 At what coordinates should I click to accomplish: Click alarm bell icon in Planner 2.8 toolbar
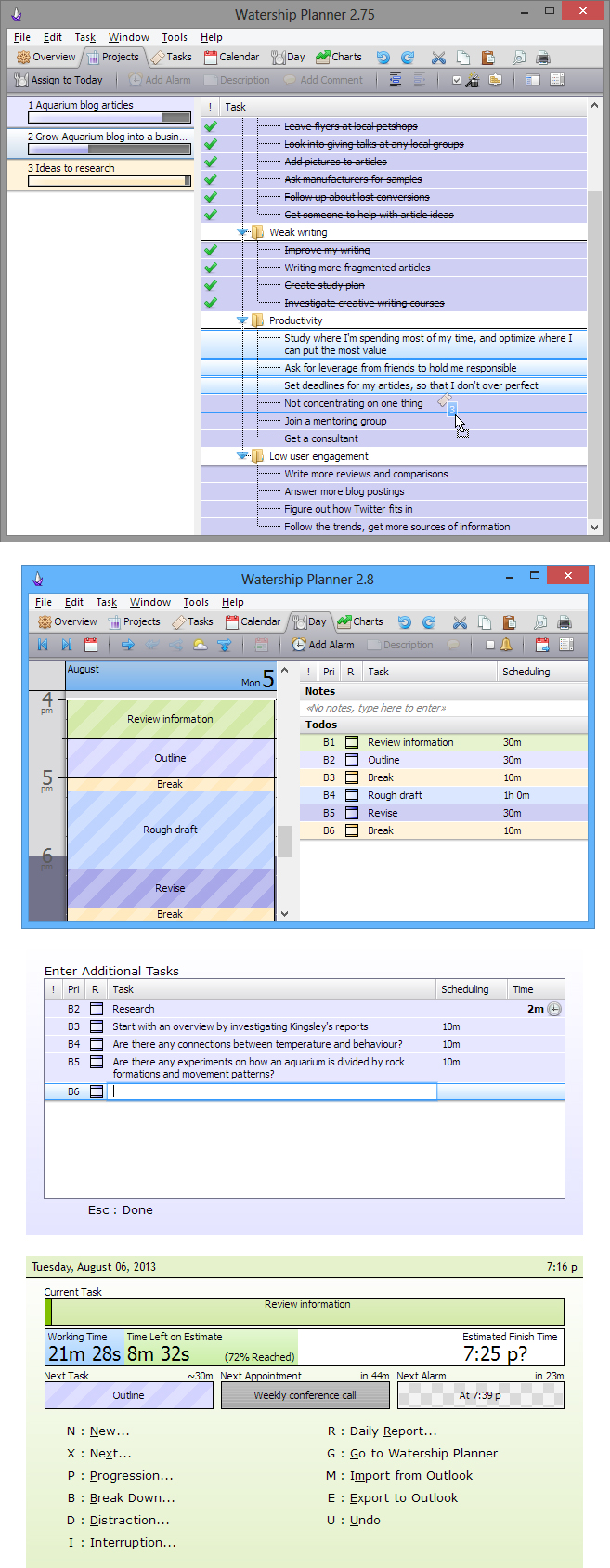click(507, 645)
